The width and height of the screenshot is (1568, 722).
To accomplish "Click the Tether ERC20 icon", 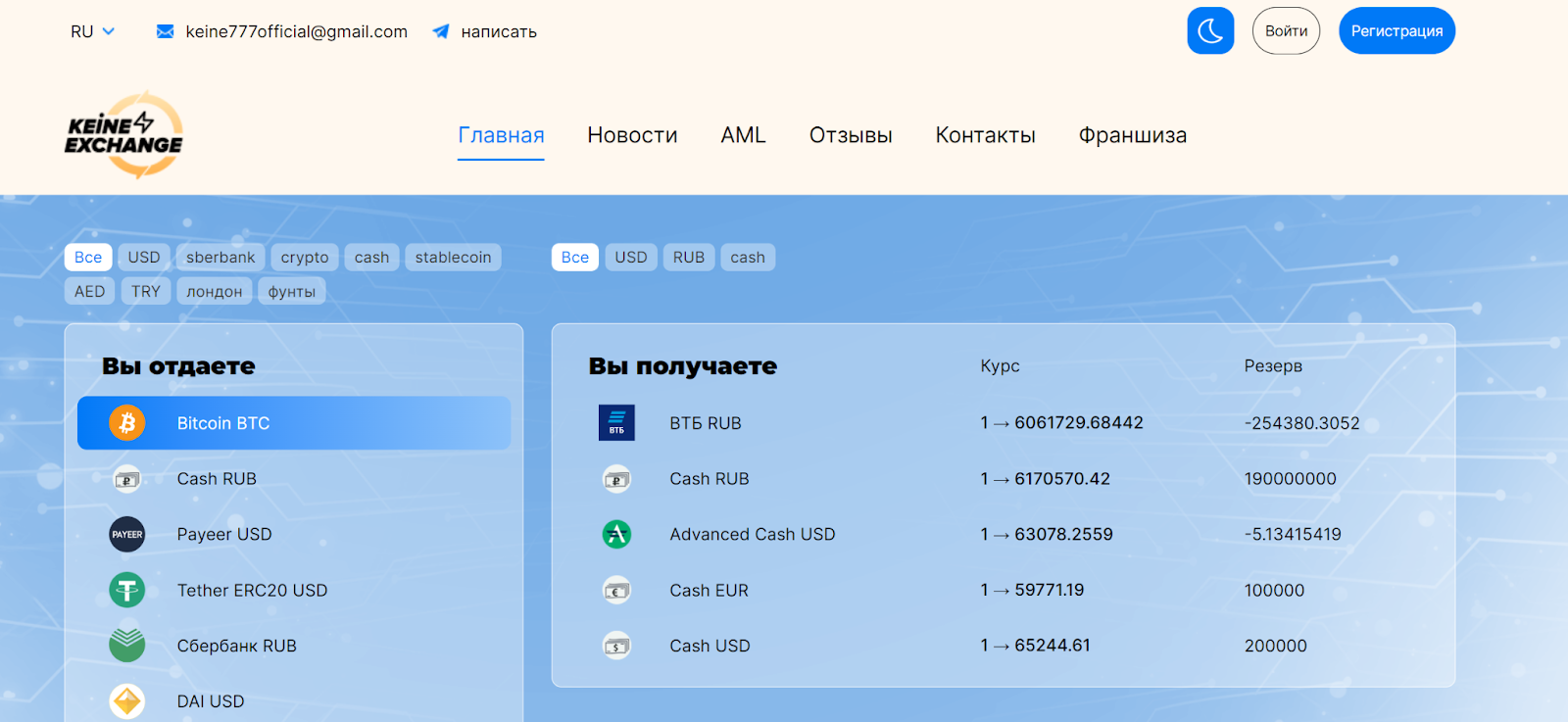I will pyautogui.click(x=127, y=590).
